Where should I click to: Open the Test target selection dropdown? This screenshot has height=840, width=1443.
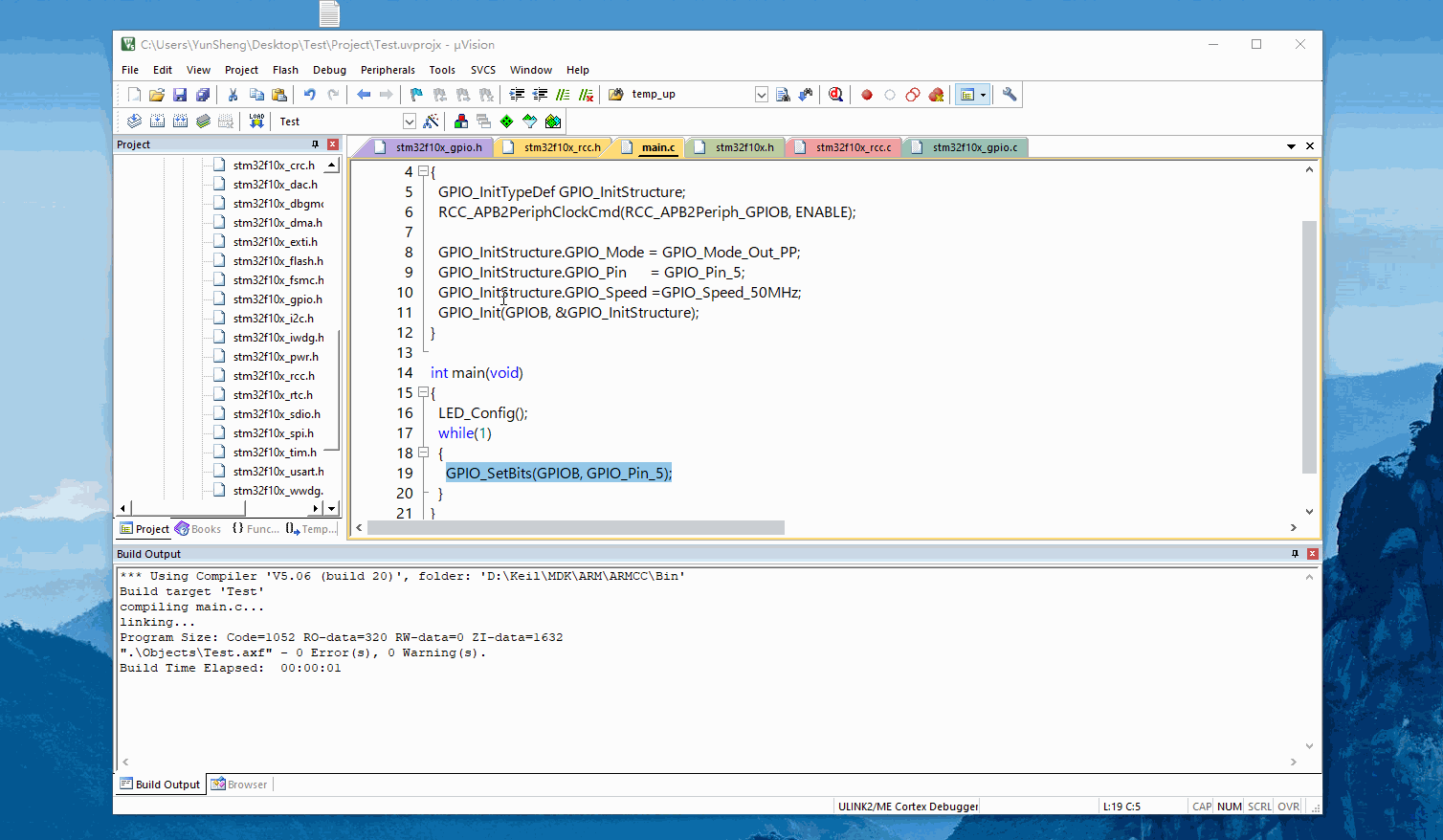(x=410, y=122)
